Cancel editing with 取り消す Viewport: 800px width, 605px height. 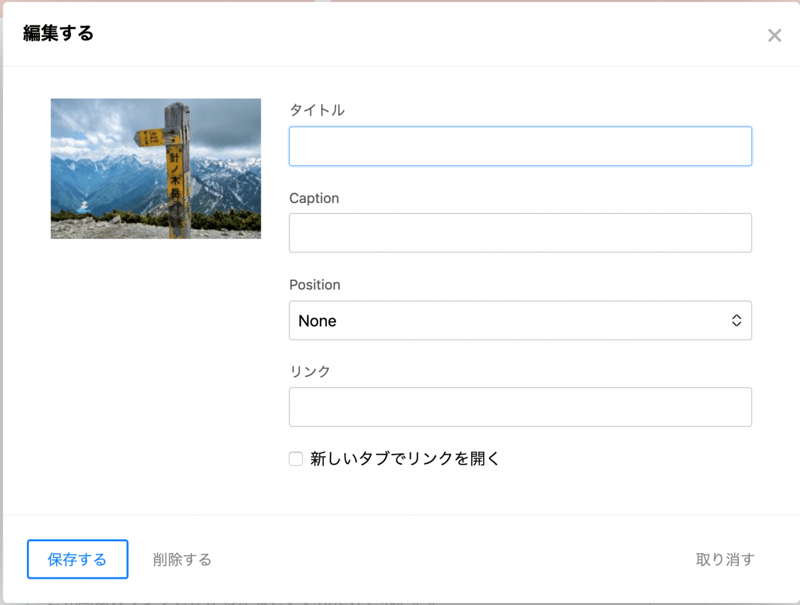coord(725,559)
